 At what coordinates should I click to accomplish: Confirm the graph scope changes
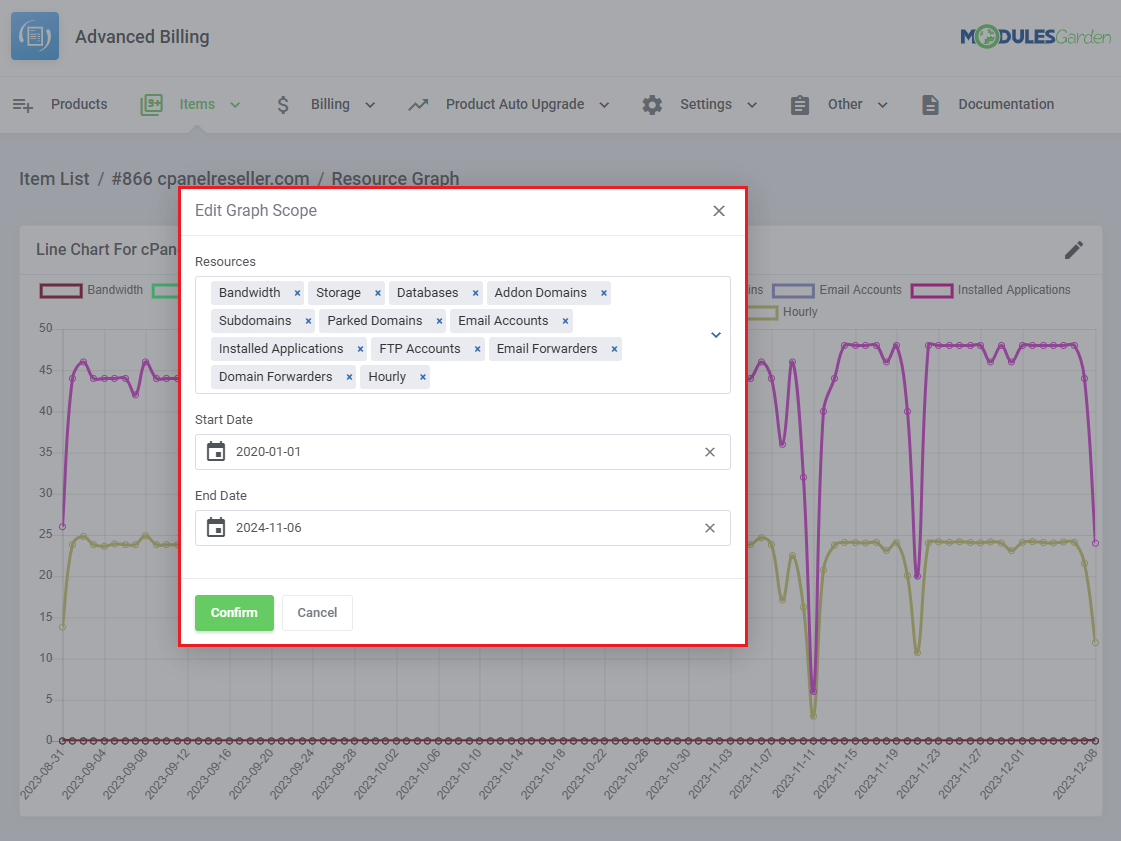point(234,613)
